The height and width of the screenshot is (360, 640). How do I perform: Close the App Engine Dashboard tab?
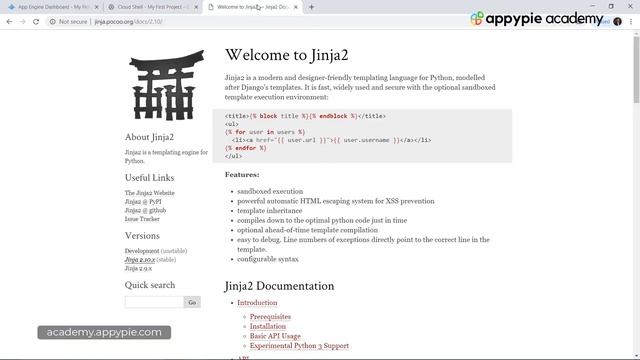(x=97, y=7)
